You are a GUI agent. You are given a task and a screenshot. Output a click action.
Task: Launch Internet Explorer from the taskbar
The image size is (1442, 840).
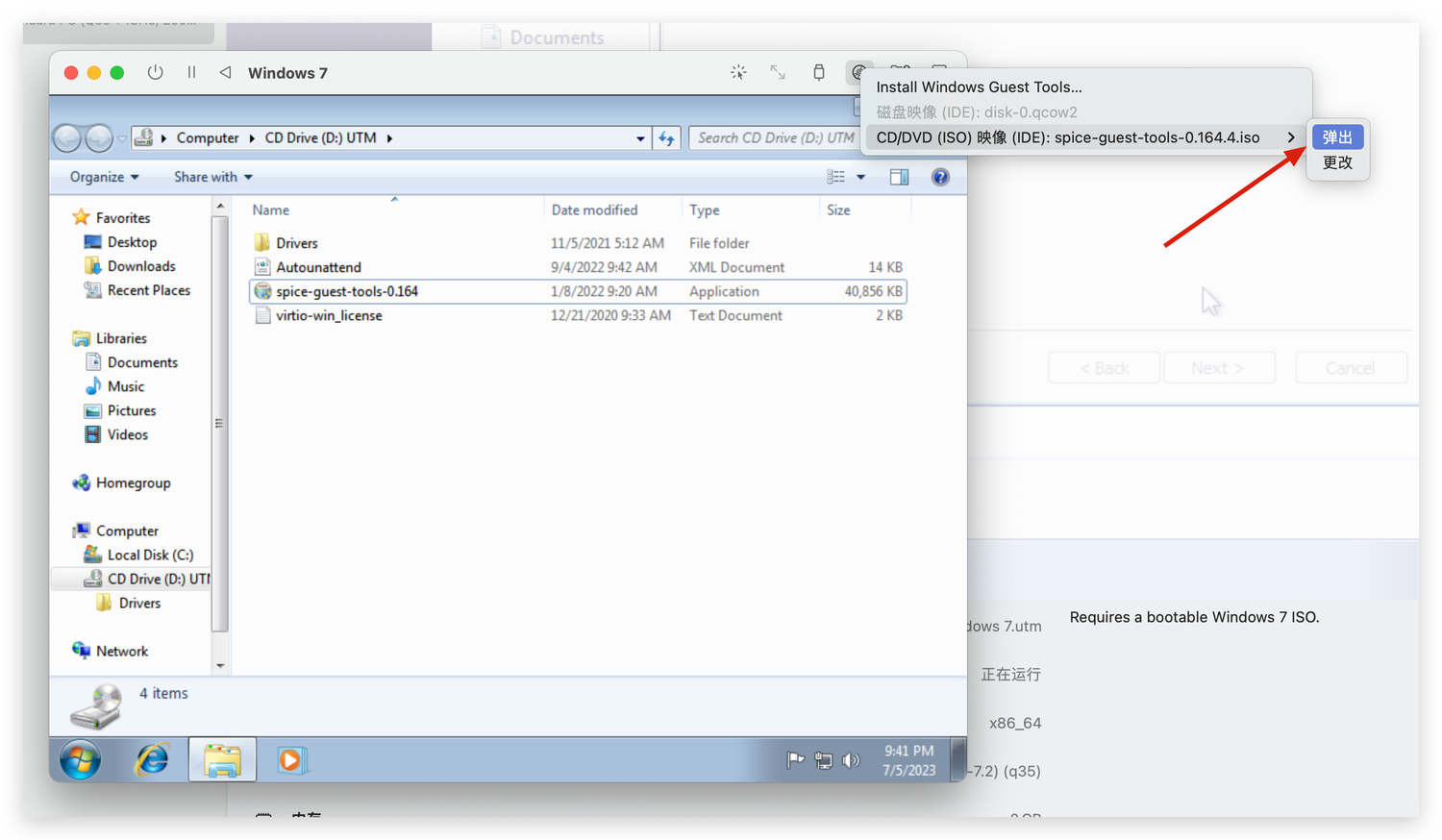tap(152, 760)
